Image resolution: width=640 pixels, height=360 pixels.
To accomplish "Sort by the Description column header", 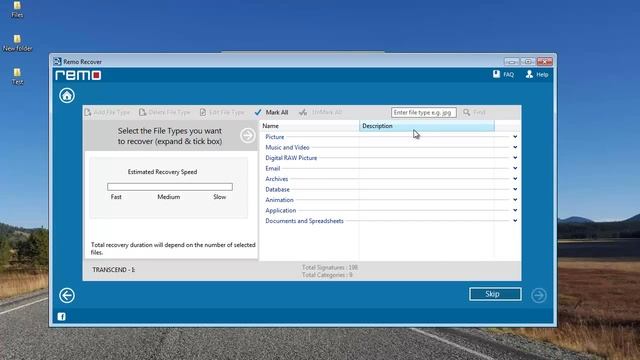I will click(427, 126).
